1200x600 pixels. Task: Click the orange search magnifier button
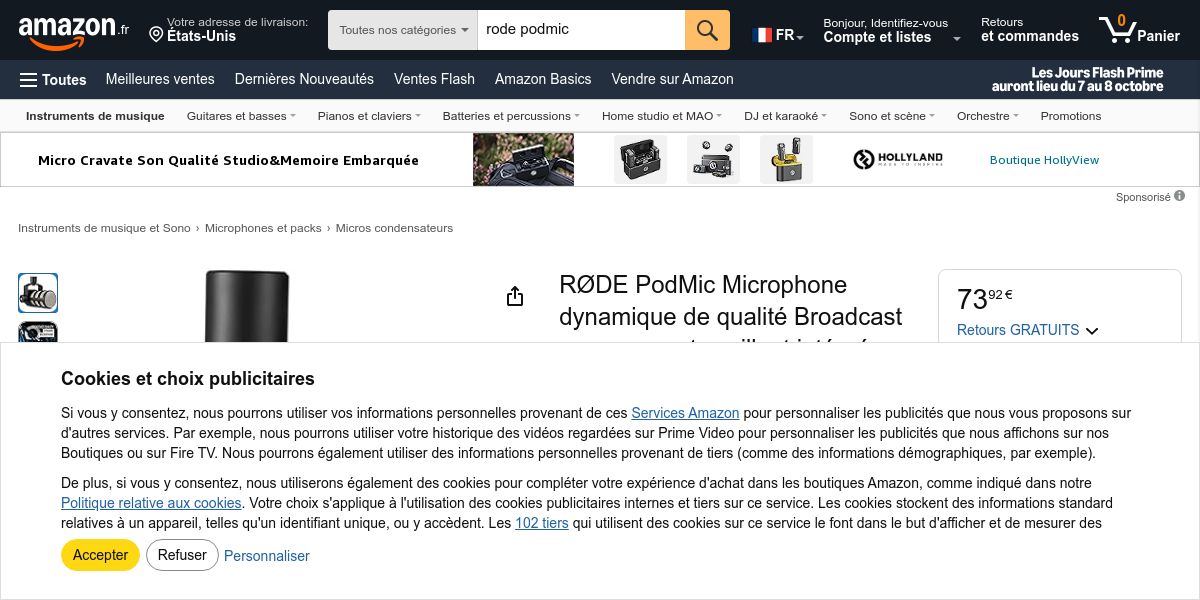pos(707,30)
